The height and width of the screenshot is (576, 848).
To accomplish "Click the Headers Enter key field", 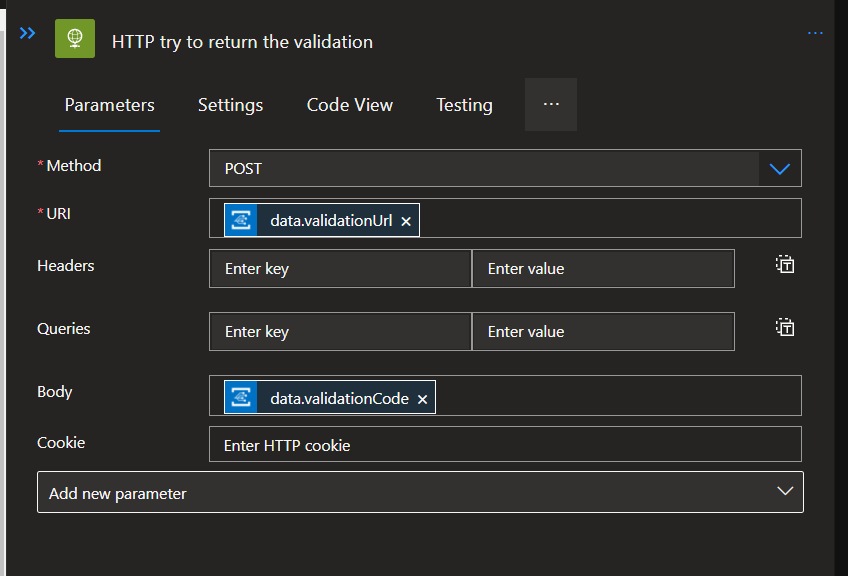I will [x=340, y=268].
